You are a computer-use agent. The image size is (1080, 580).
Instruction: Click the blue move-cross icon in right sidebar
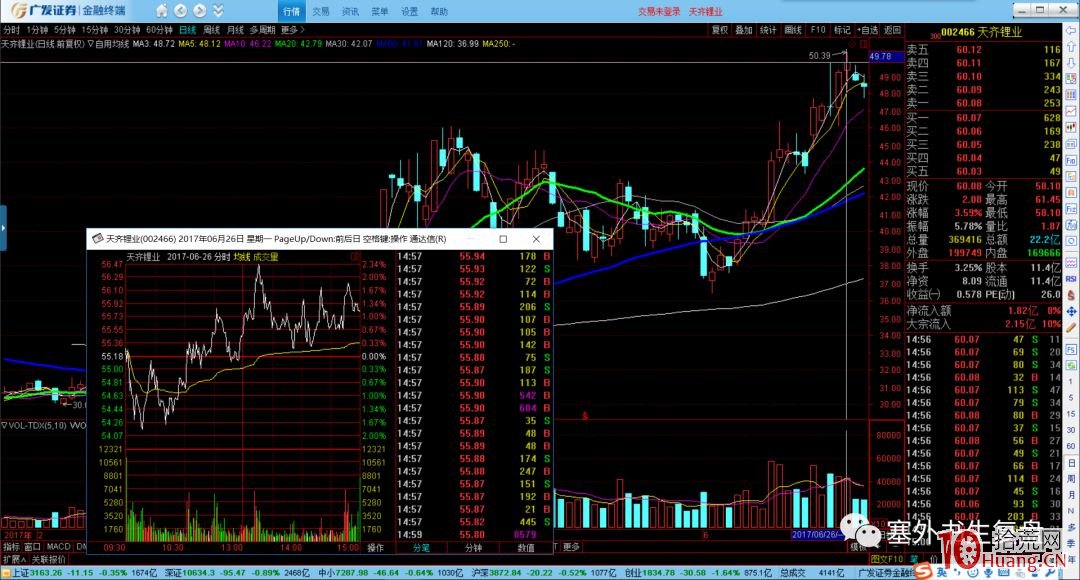pyautogui.click(x=1071, y=311)
